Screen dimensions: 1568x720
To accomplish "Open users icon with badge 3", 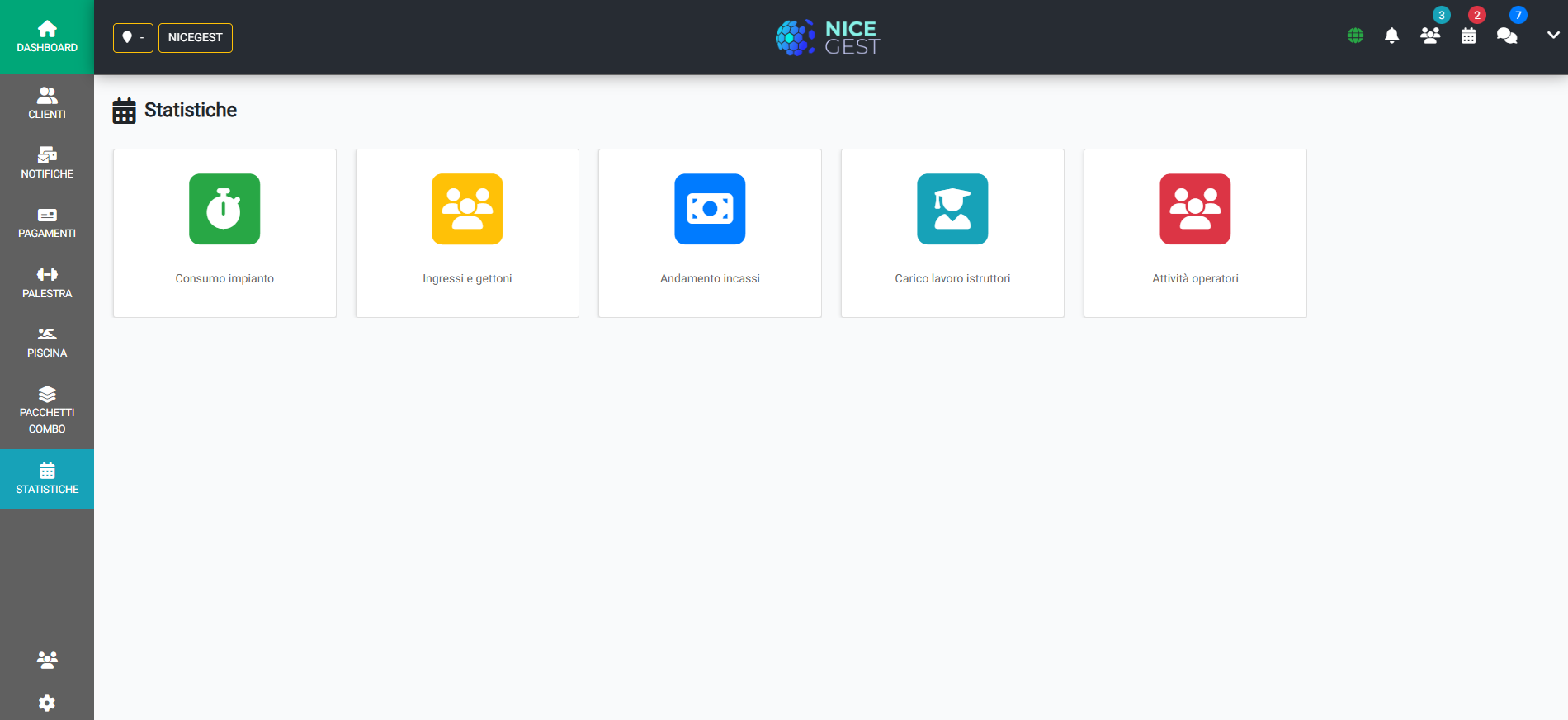I will point(1430,36).
